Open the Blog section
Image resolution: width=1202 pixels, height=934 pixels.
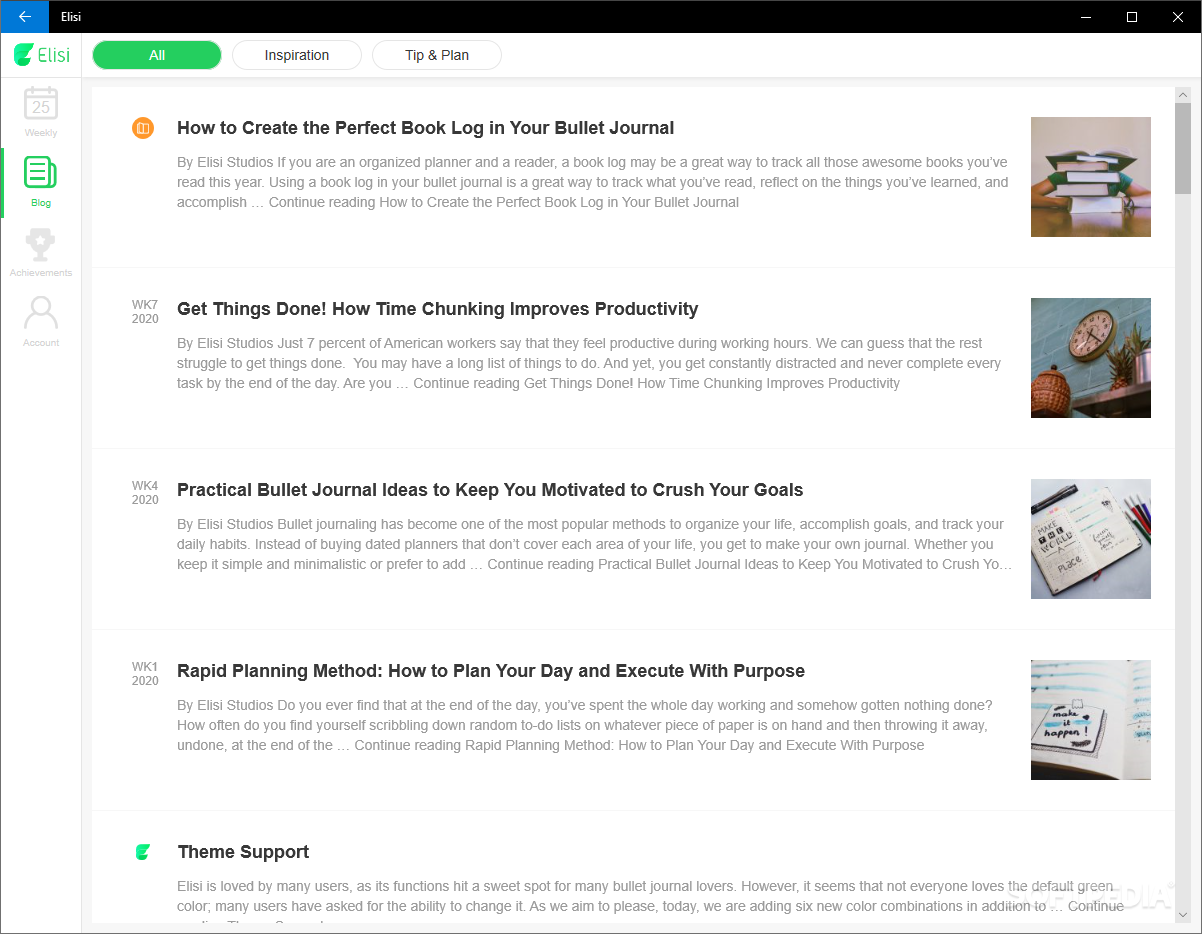41,182
